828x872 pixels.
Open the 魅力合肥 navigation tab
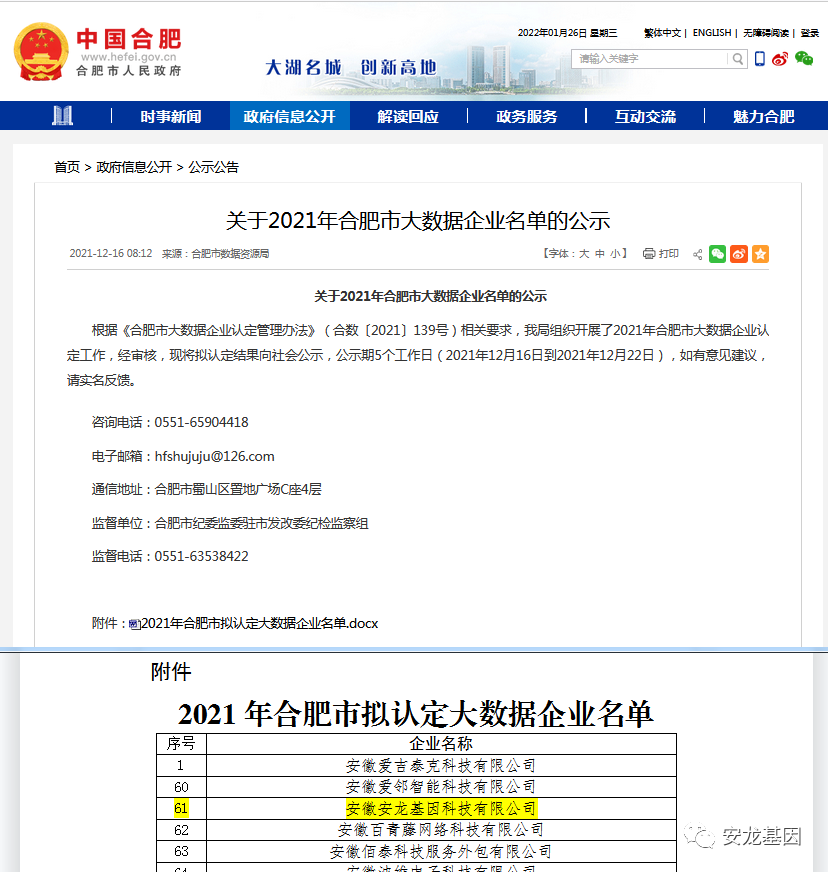763,116
